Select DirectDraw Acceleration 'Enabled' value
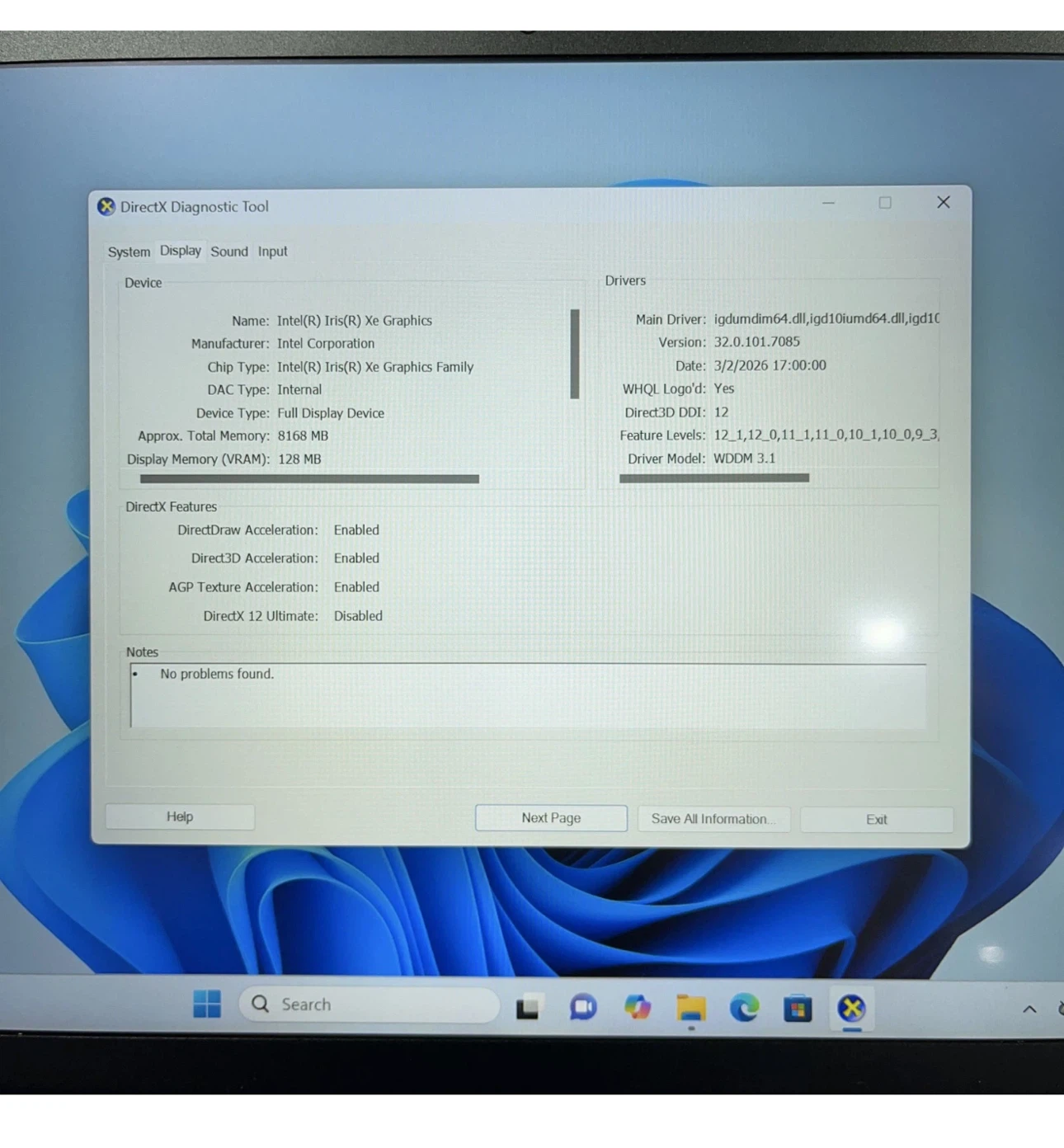The image size is (1064, 1148). tap(356, 530)
